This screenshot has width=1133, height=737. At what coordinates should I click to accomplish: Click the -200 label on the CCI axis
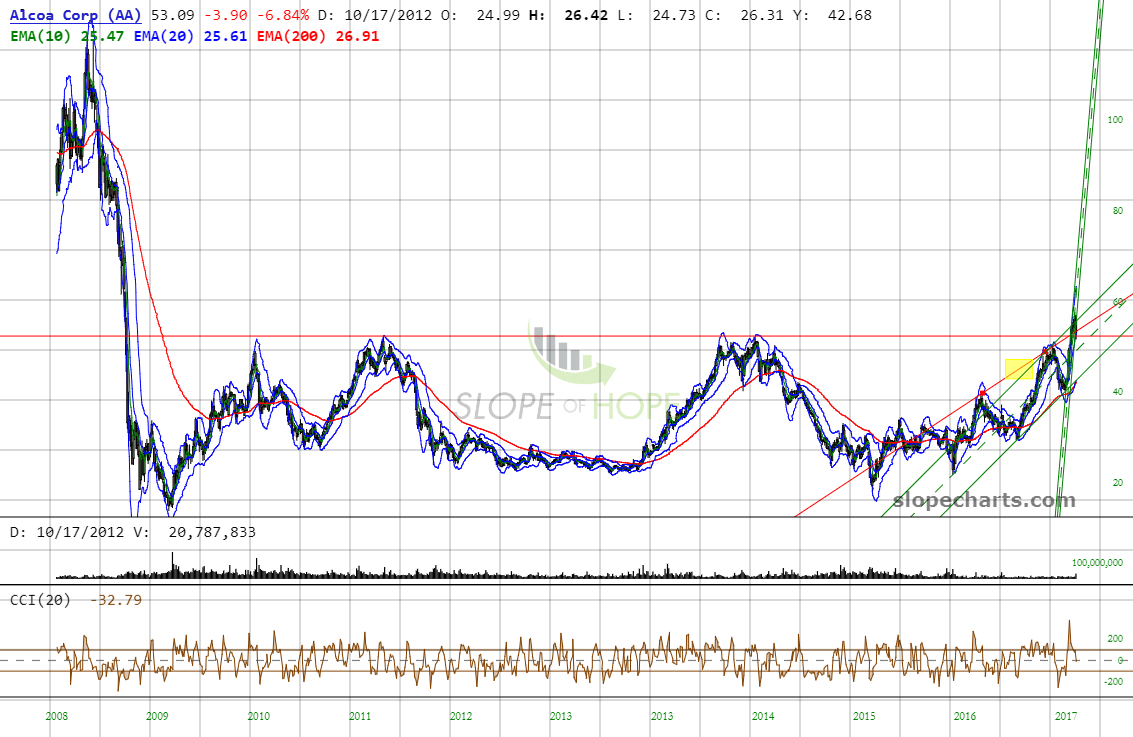[1114, 681]
